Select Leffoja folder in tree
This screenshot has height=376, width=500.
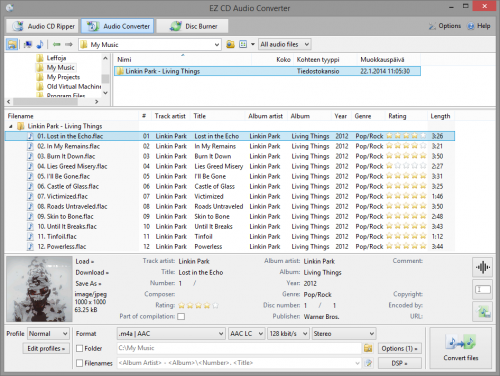tap(56, 58)
